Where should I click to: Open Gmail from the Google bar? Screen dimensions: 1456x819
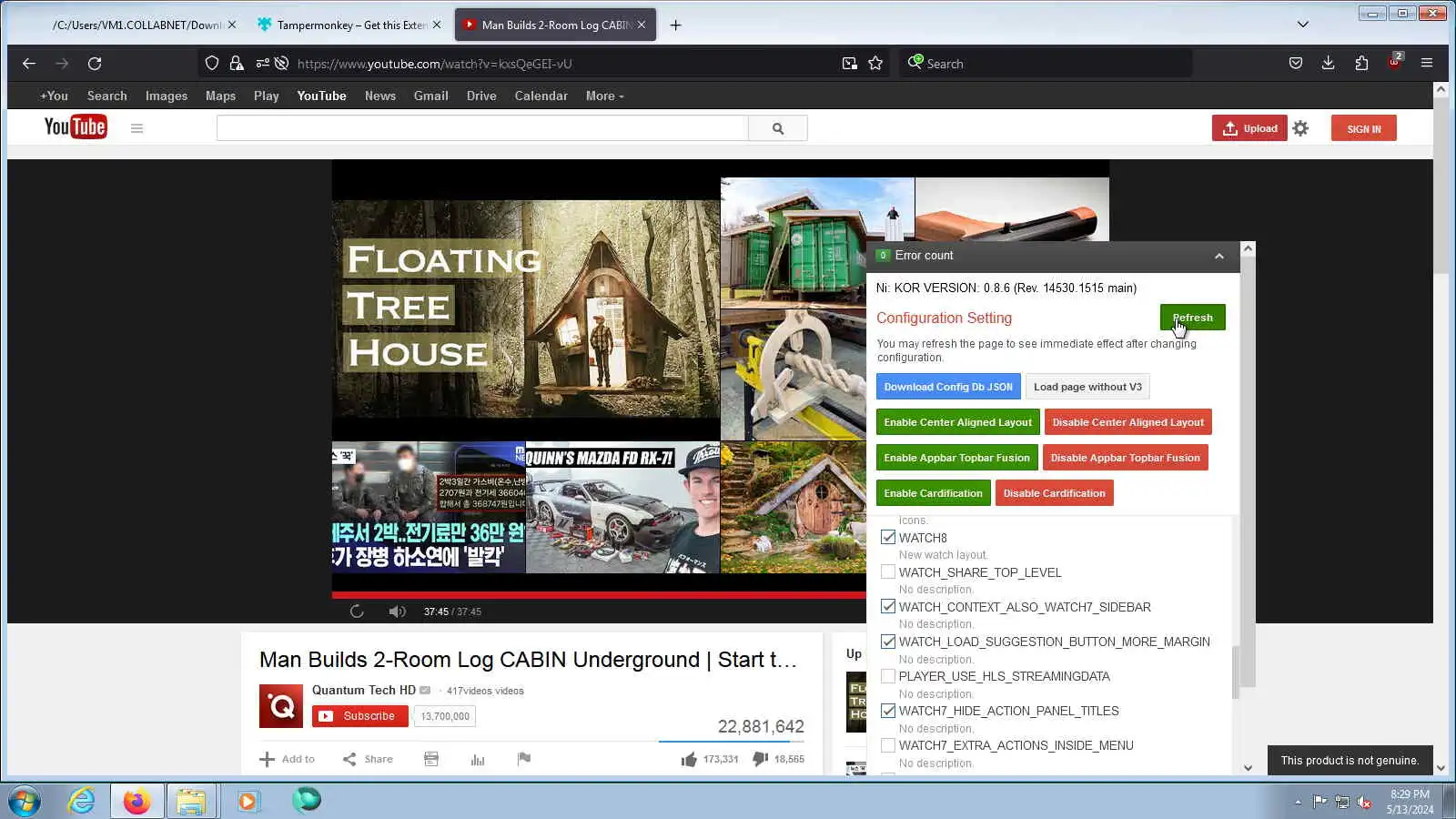coord(431,96)
